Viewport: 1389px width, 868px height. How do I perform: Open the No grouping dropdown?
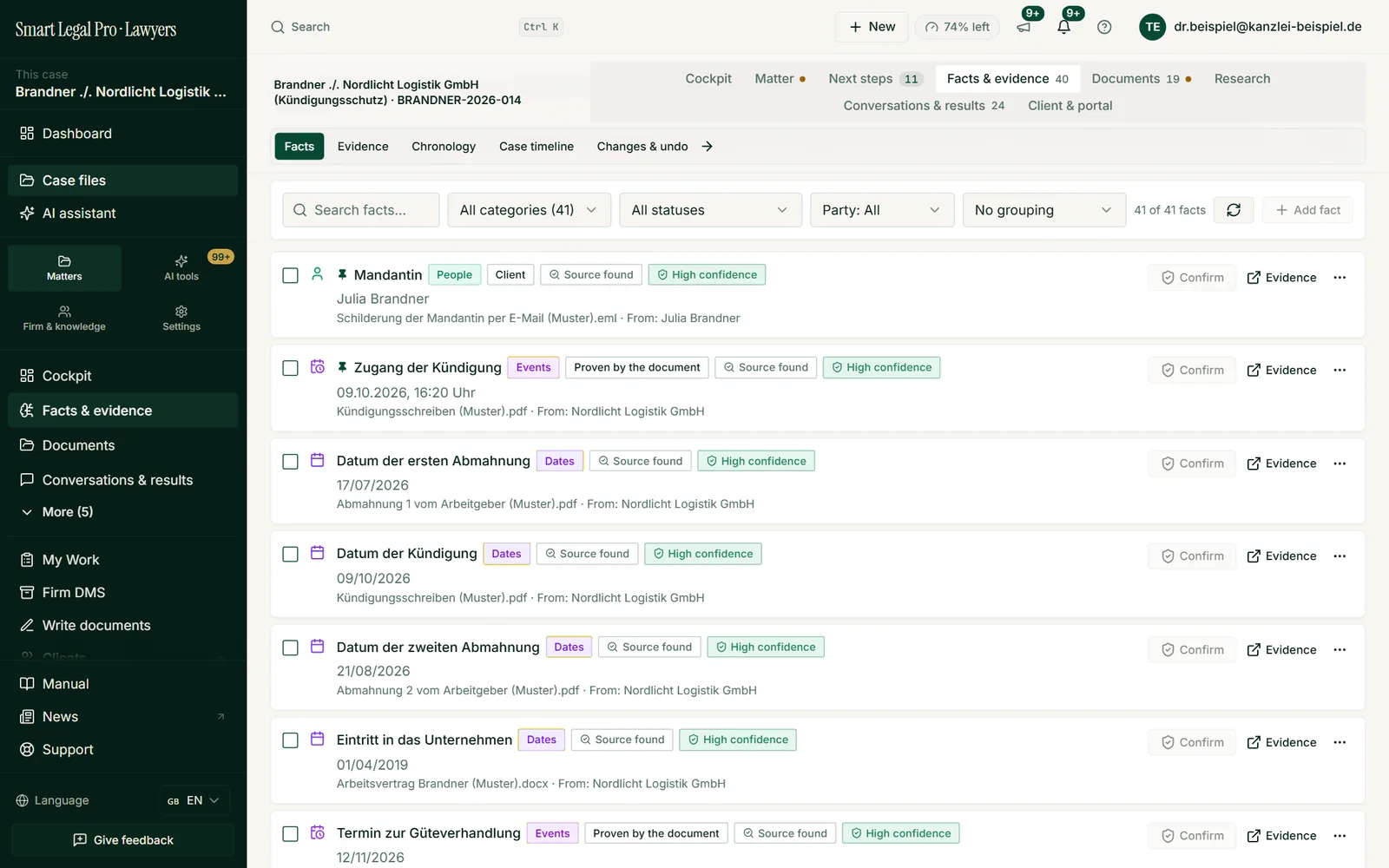coord(1043,210)
